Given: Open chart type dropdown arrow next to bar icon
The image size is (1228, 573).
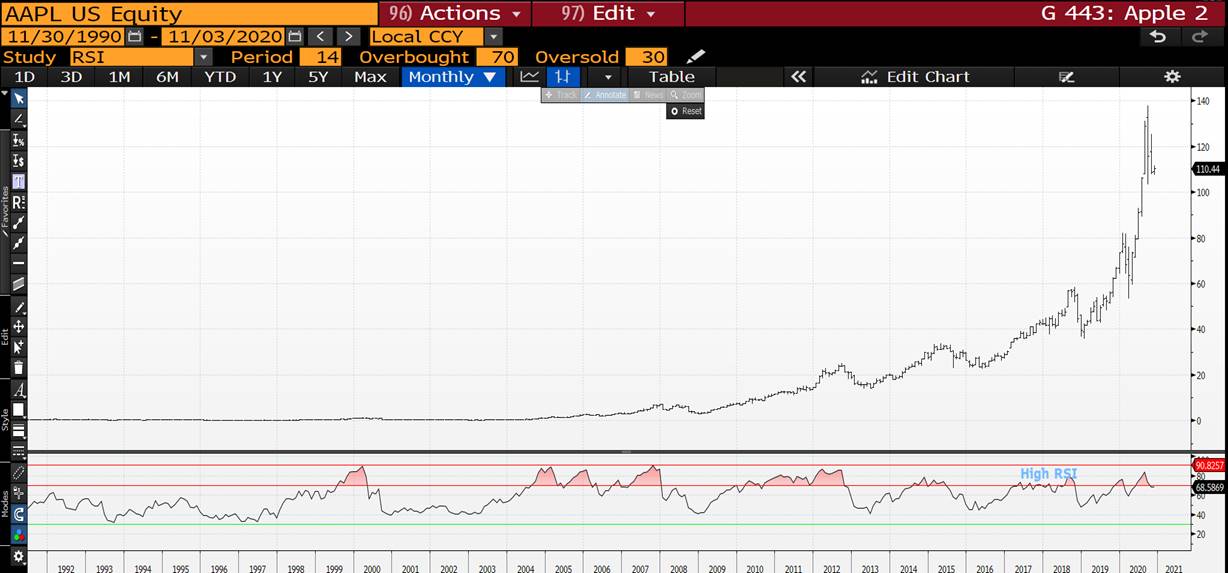Looking at the screenshot, I should click(606, 76).
